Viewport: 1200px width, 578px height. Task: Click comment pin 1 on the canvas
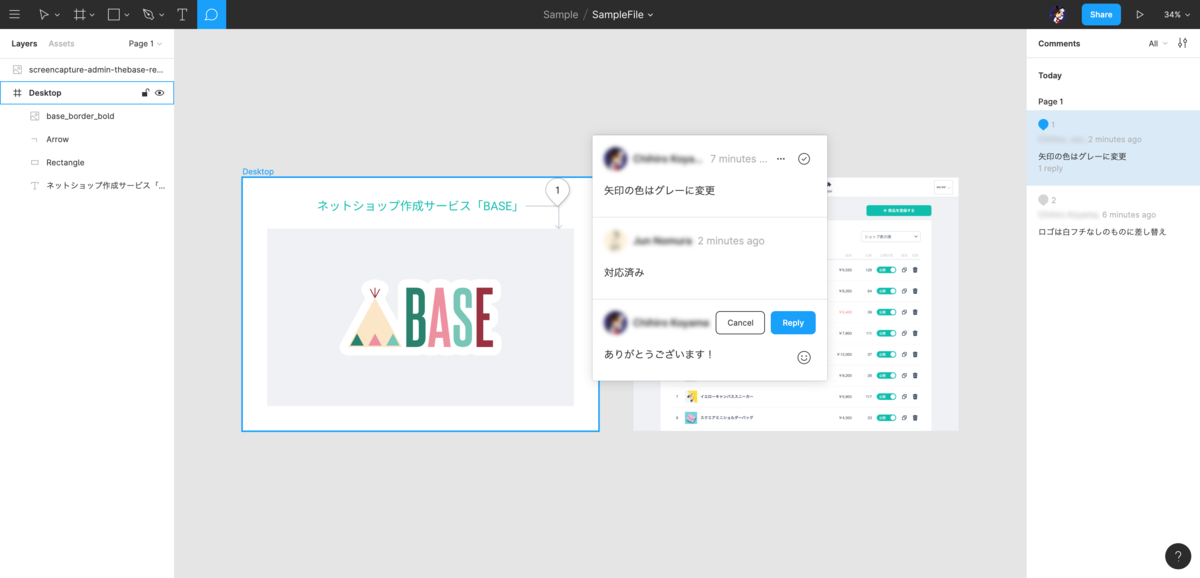tap(558, 191)
